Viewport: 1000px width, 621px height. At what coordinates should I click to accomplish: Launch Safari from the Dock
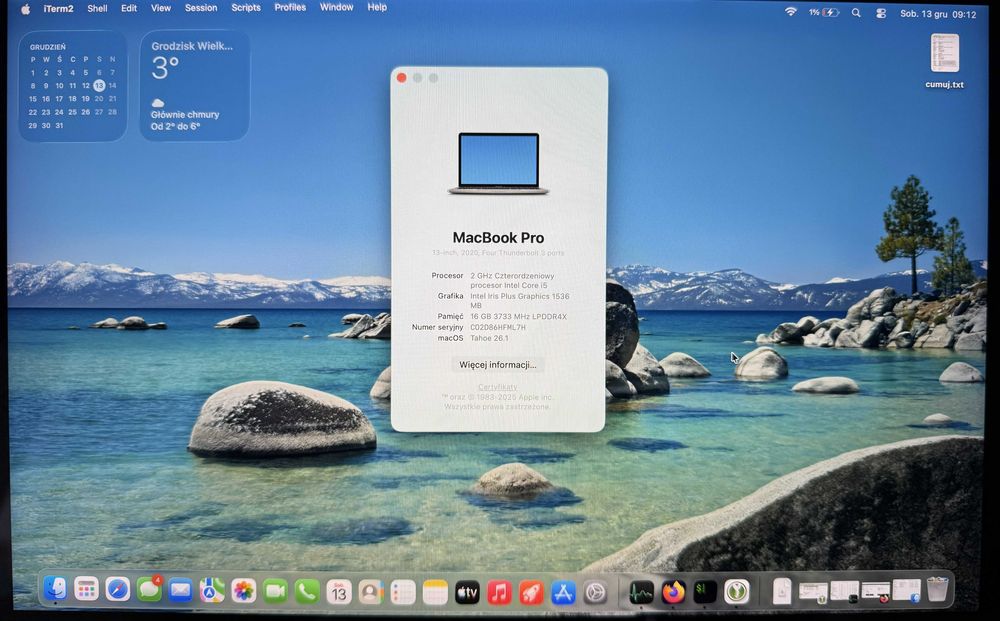[x=117, y=590]
